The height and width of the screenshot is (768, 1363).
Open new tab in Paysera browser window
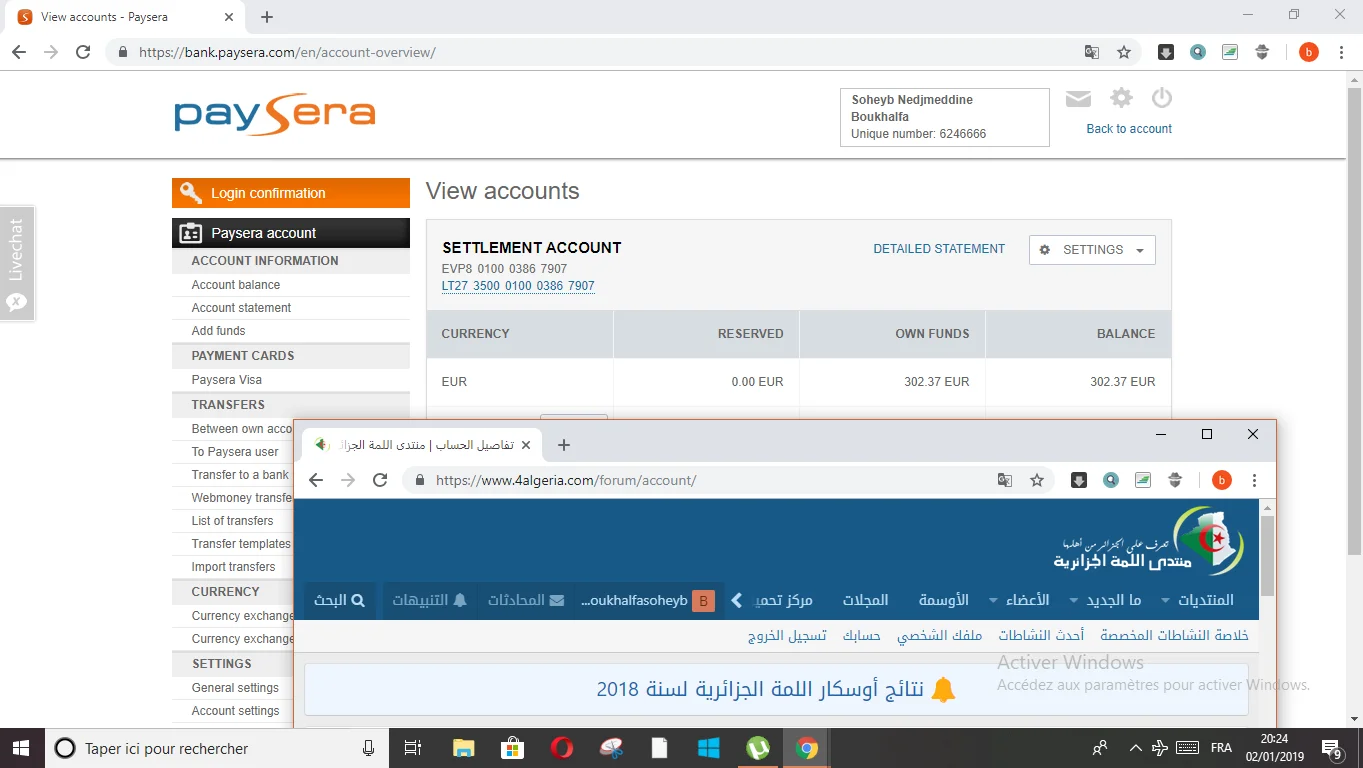pyautogui.click(x=267, y=17)
